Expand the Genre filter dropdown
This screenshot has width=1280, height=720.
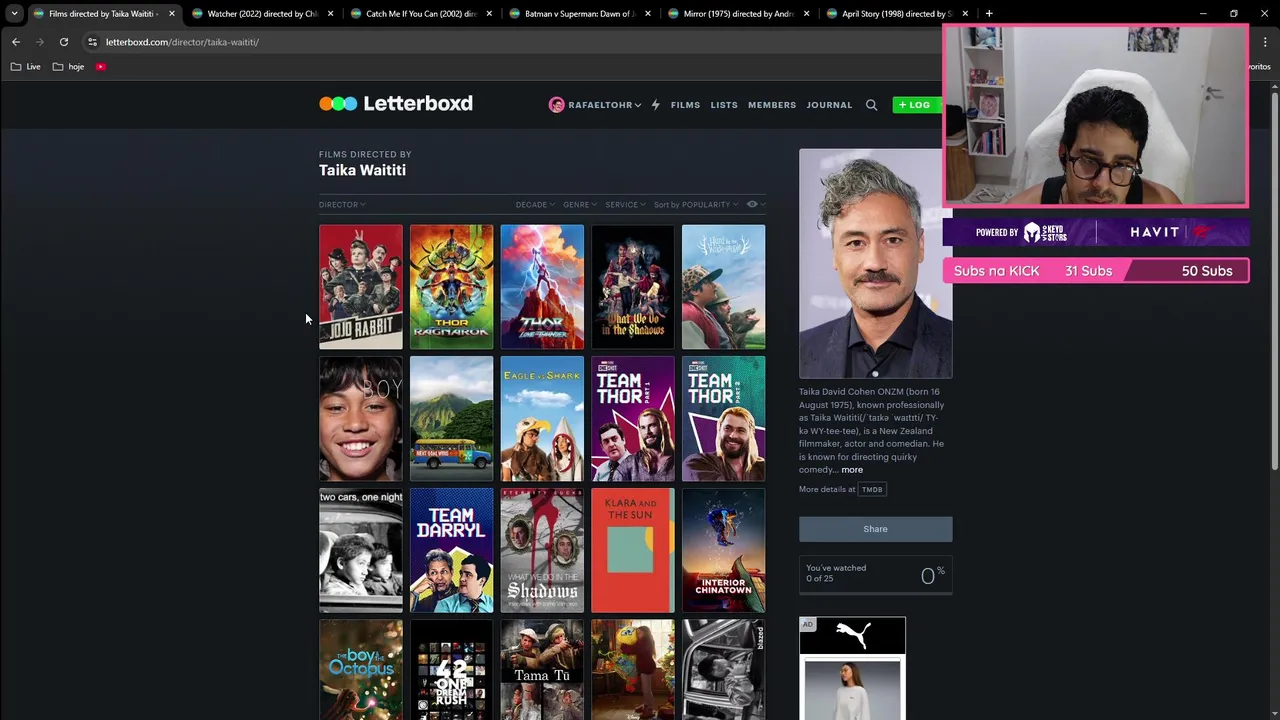click(580, 205)
